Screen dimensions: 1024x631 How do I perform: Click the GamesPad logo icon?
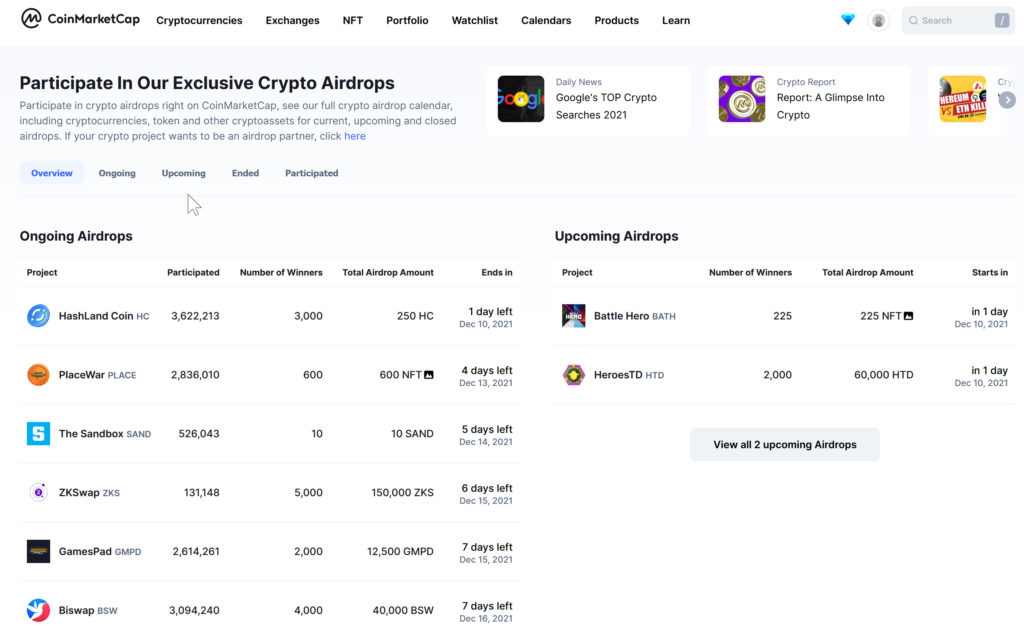point(38,551)
